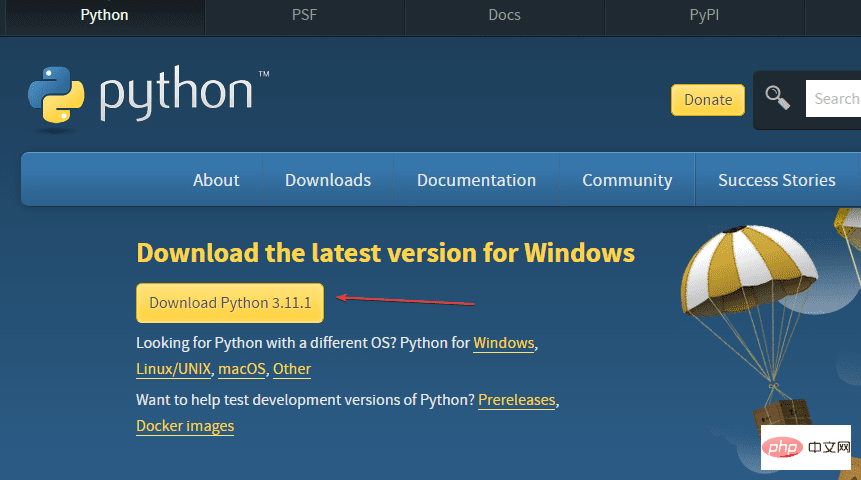Image resolution: width=861 pixels, height=480 pixels.
Task: Open the About menu
Action: pyautogui.click(x=216, y=180)
